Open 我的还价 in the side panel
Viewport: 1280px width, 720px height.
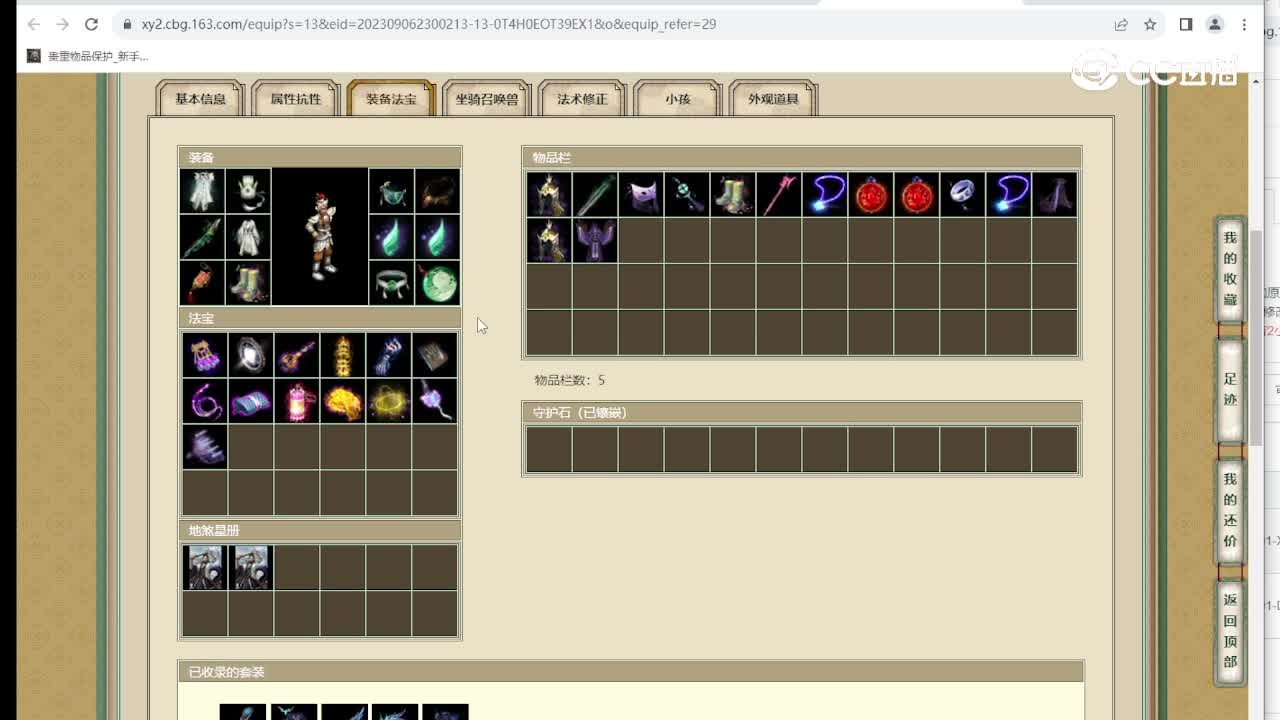coord(1230,510)
